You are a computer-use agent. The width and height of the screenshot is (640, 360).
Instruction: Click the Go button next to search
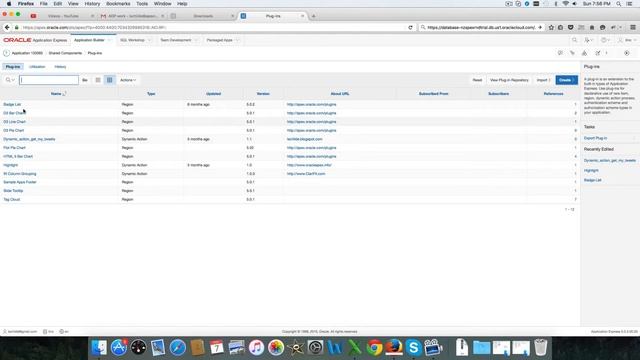click(85, 80)
